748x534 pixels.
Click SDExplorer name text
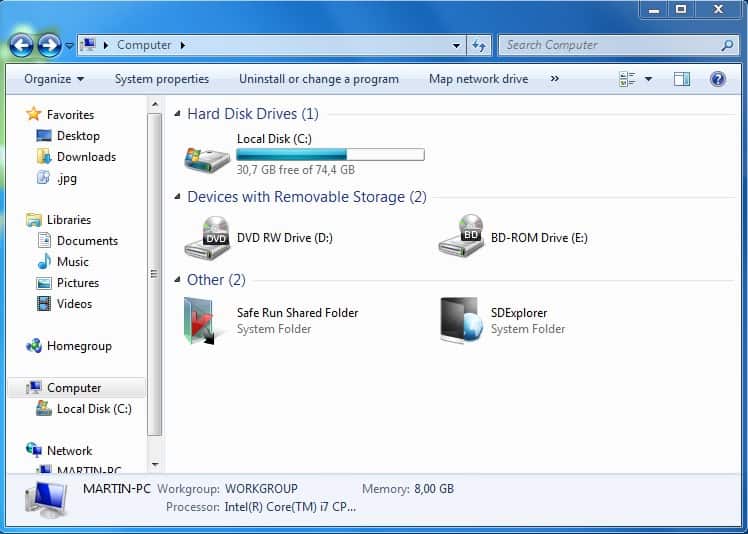(x=519, y=313)
